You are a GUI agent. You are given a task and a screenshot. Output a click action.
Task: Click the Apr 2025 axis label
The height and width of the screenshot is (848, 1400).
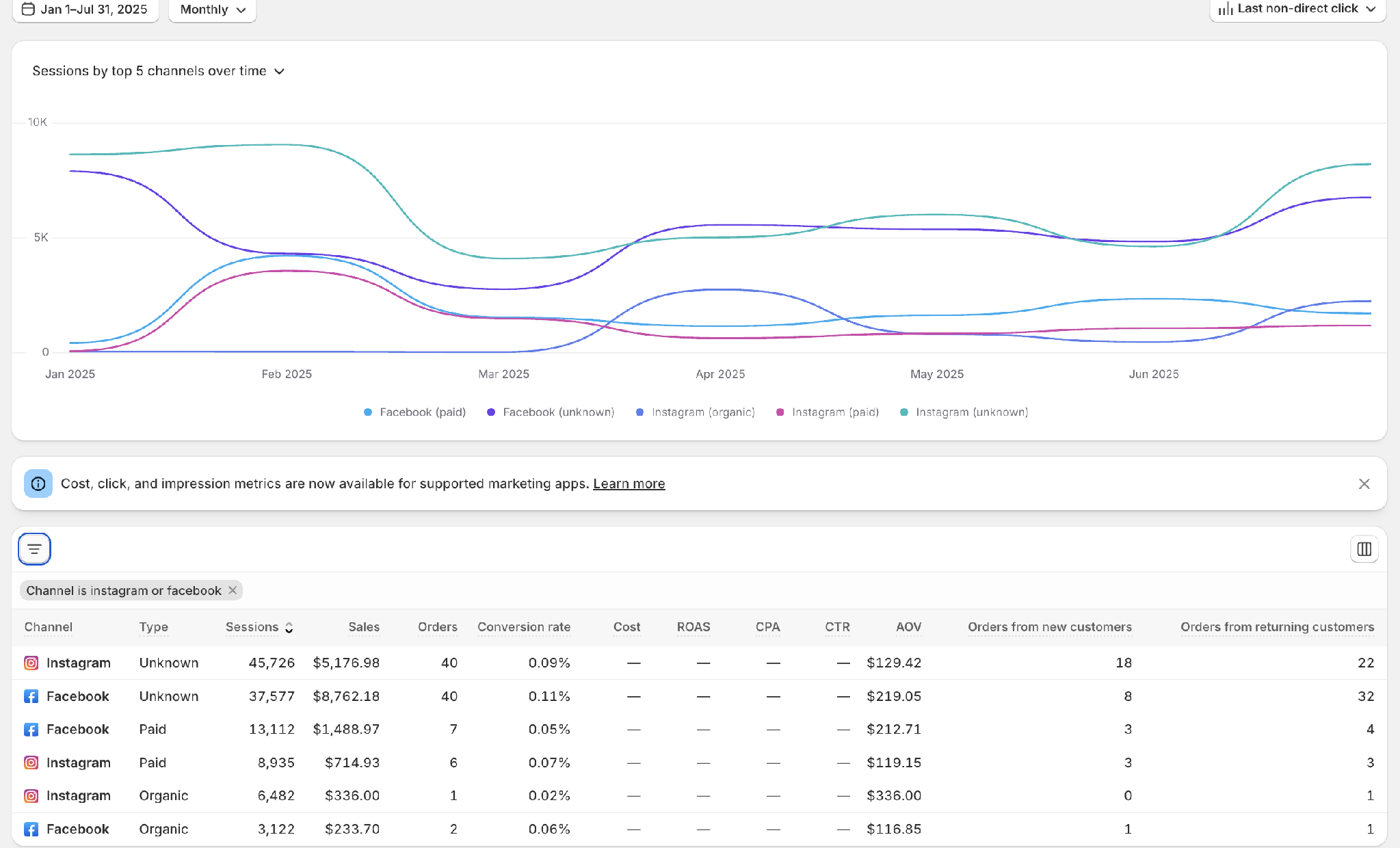[720, 374]
